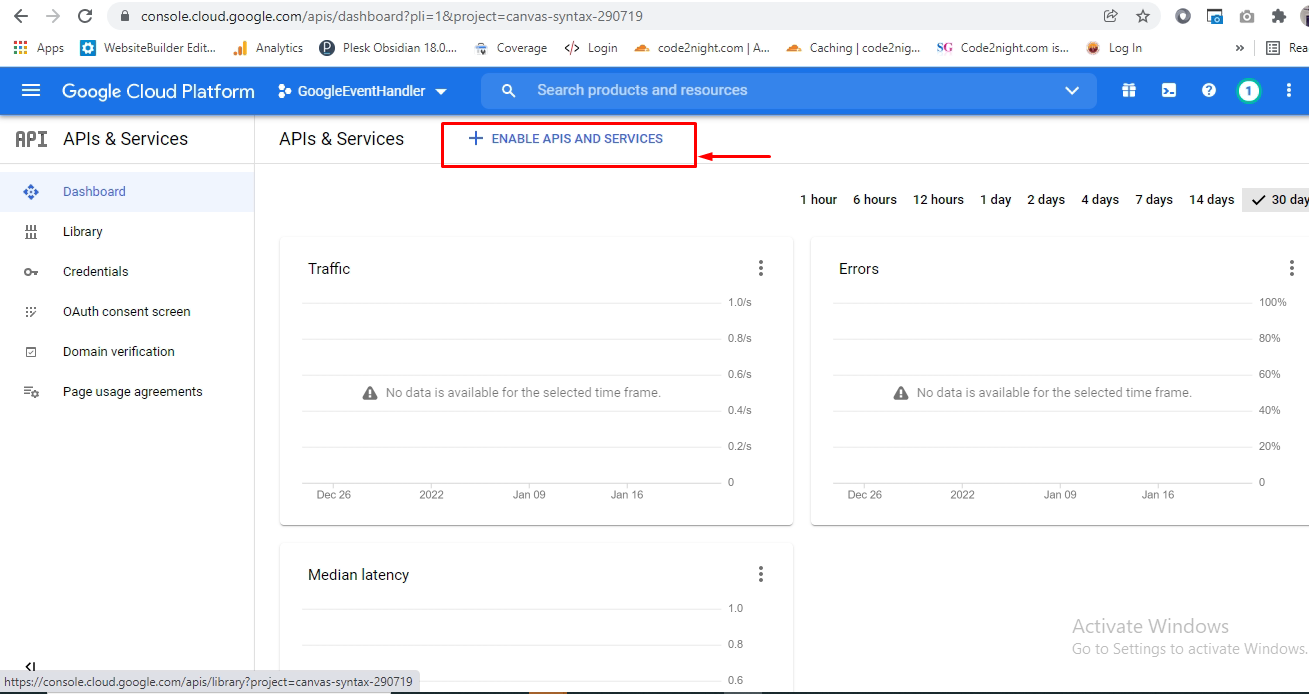
Task: Bookmark this page with the star icon
Action: tap(1143, 16)
